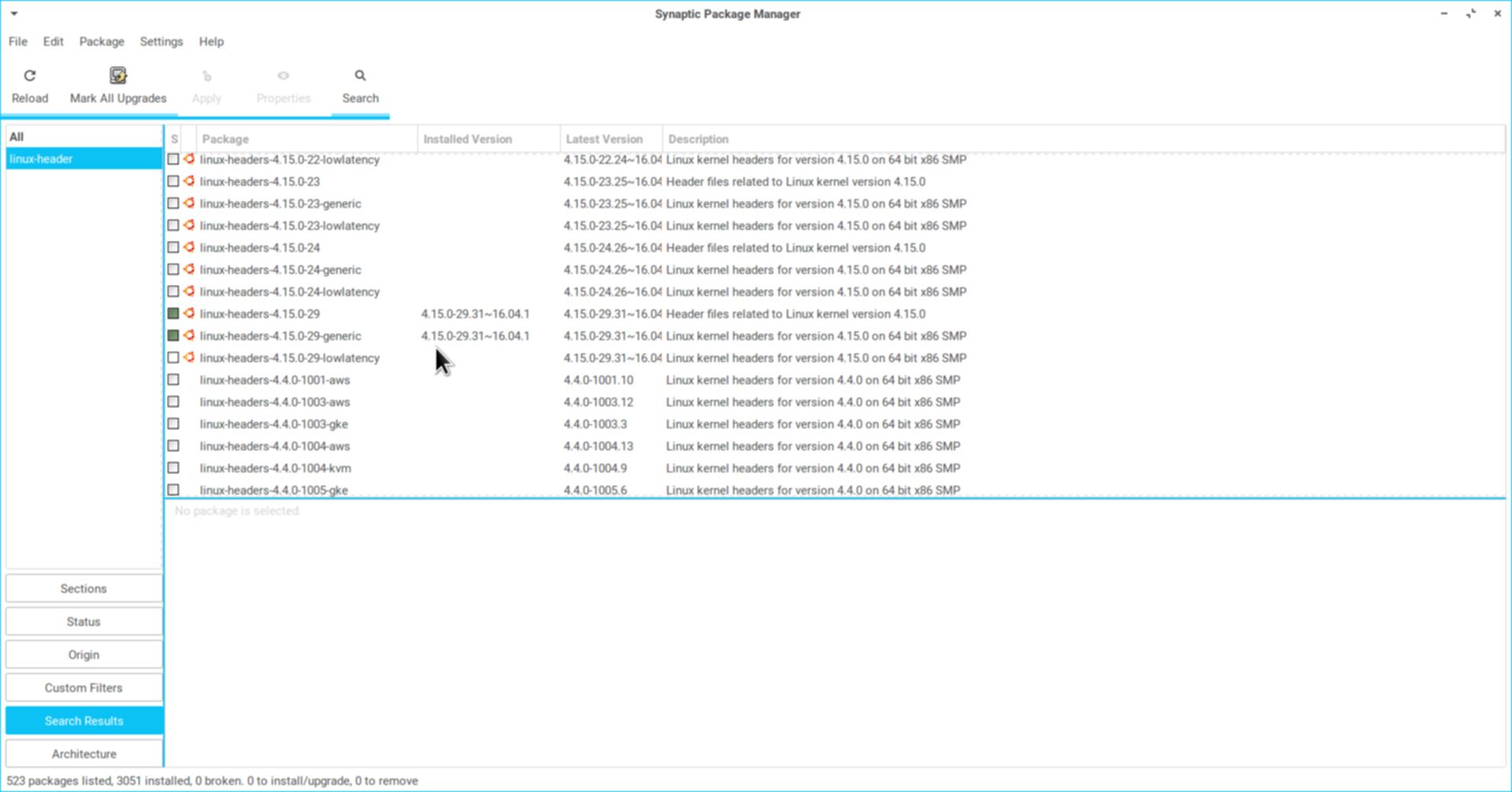This screenshot has width=1512, height=792.
Task: Show the Origin filter list
Action: click(x=83, y=655)
